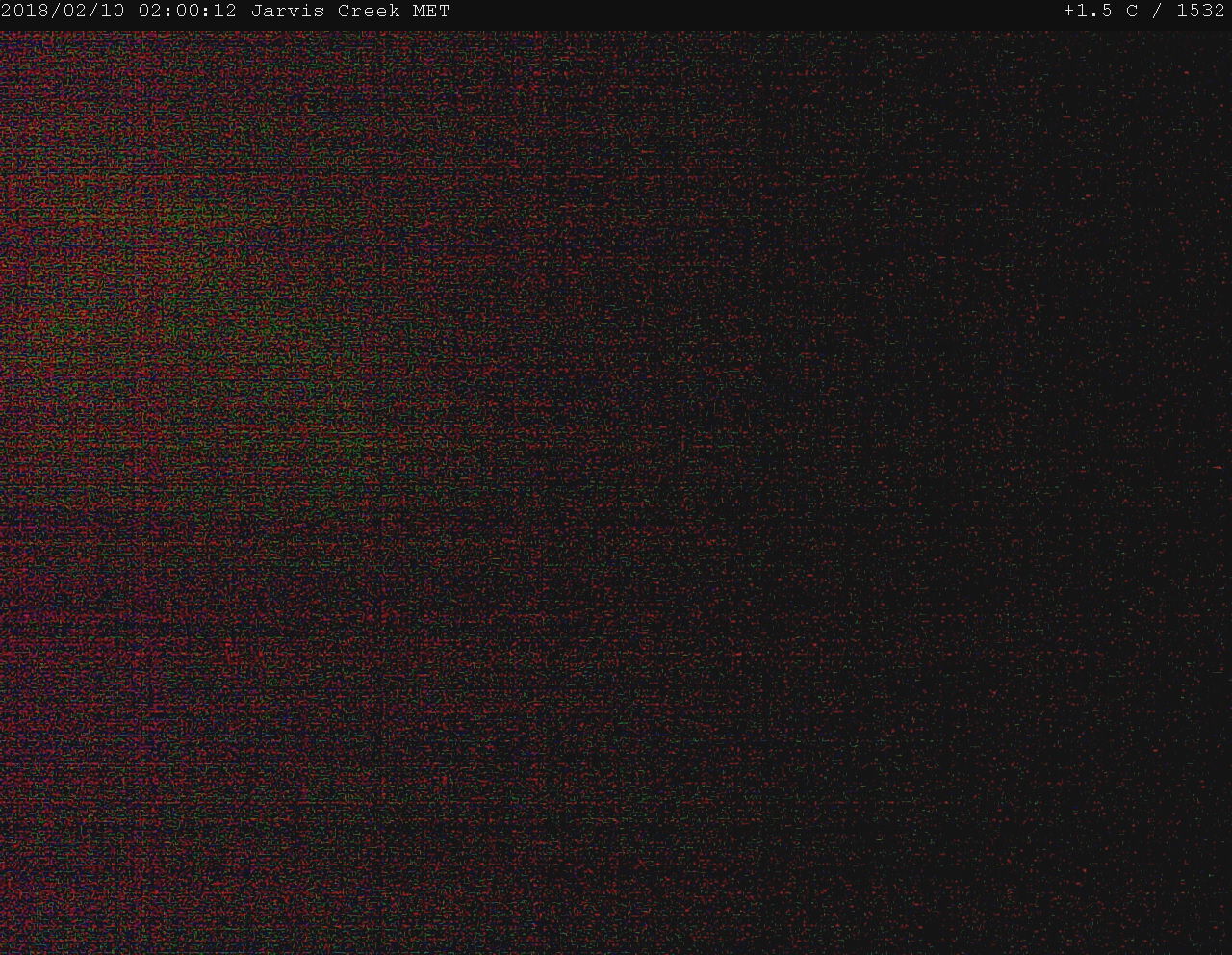Click the dark area on image right side
The image size is (1232, 955).
1059,481
